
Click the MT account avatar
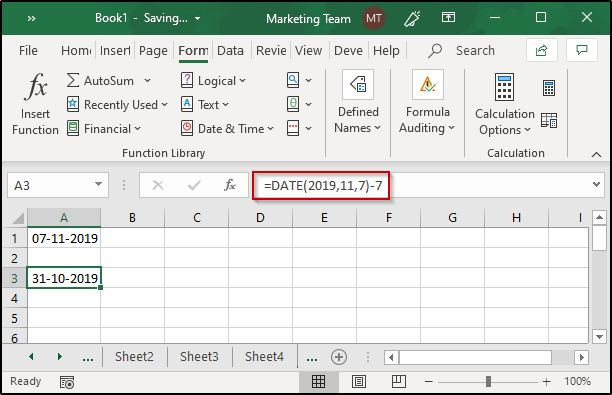(x=374, y=18)
